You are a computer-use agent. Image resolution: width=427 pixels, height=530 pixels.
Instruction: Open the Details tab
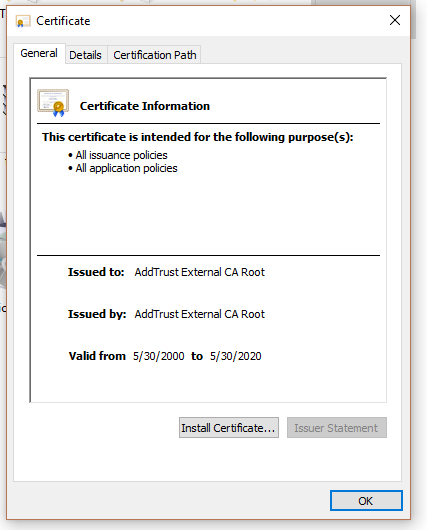point(86,55)
